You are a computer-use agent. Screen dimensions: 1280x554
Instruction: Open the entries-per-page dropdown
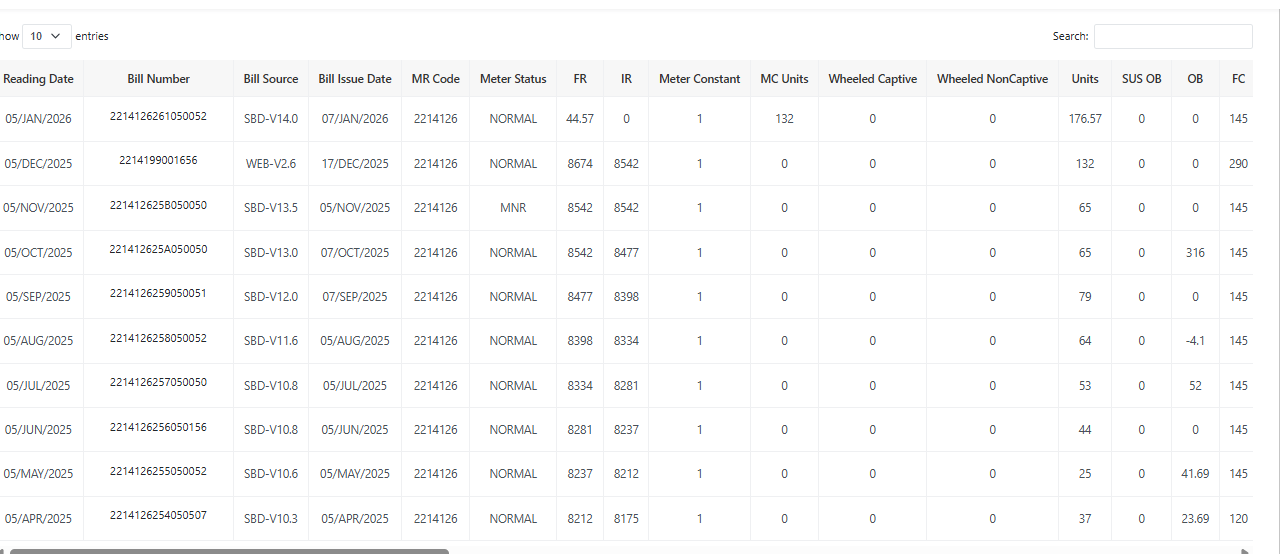coord(47,36)
